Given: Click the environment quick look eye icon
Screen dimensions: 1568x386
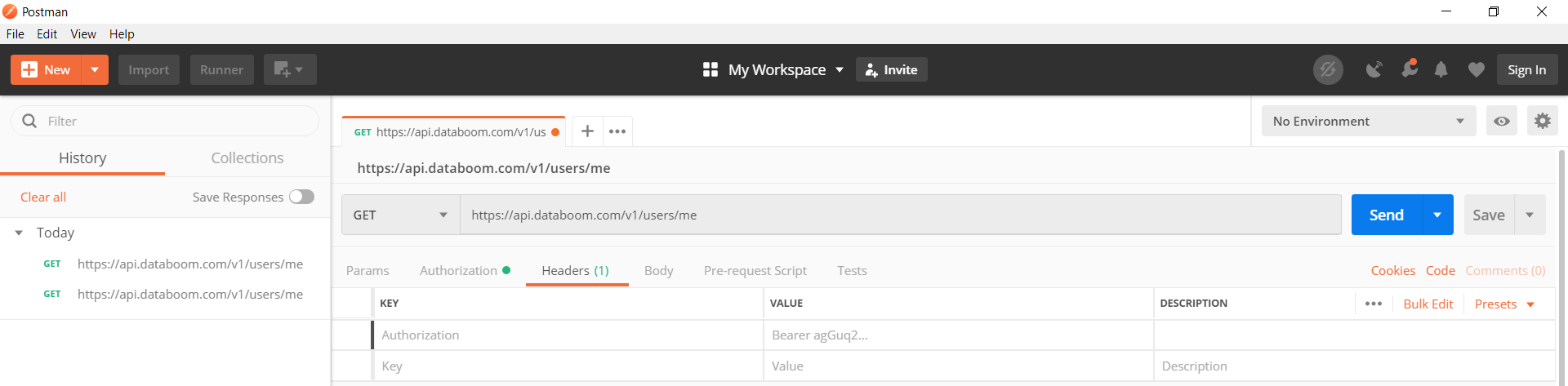Looking at the screenshot, I should 1502,121.
